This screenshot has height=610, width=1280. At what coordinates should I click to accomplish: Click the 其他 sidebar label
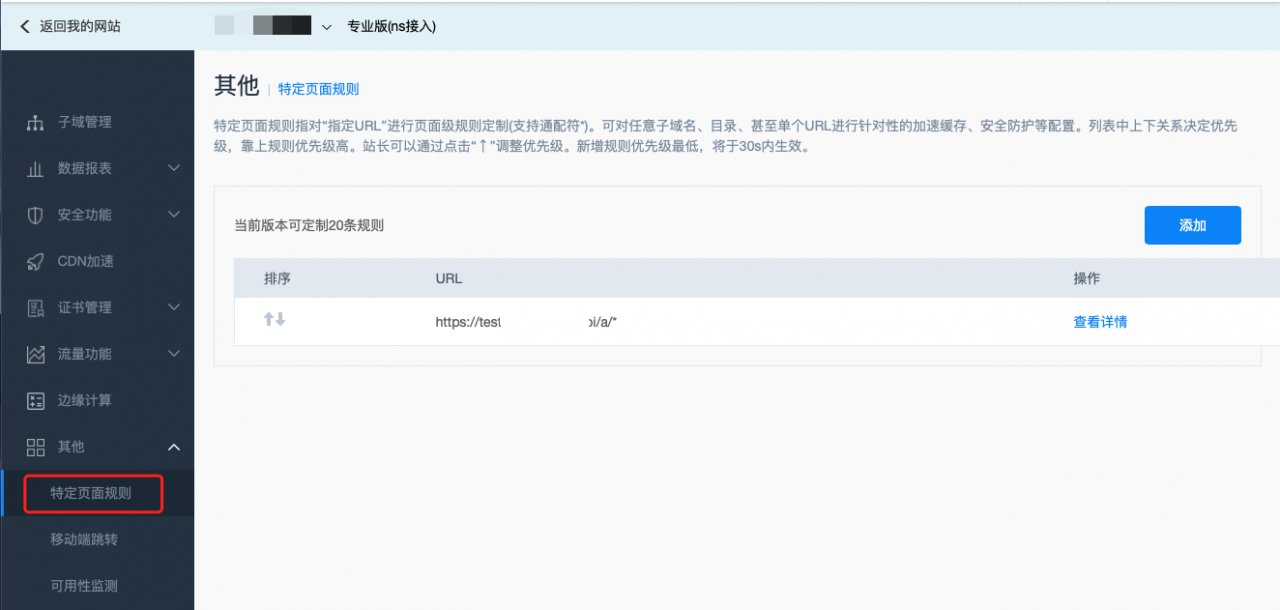coord(71,446)
